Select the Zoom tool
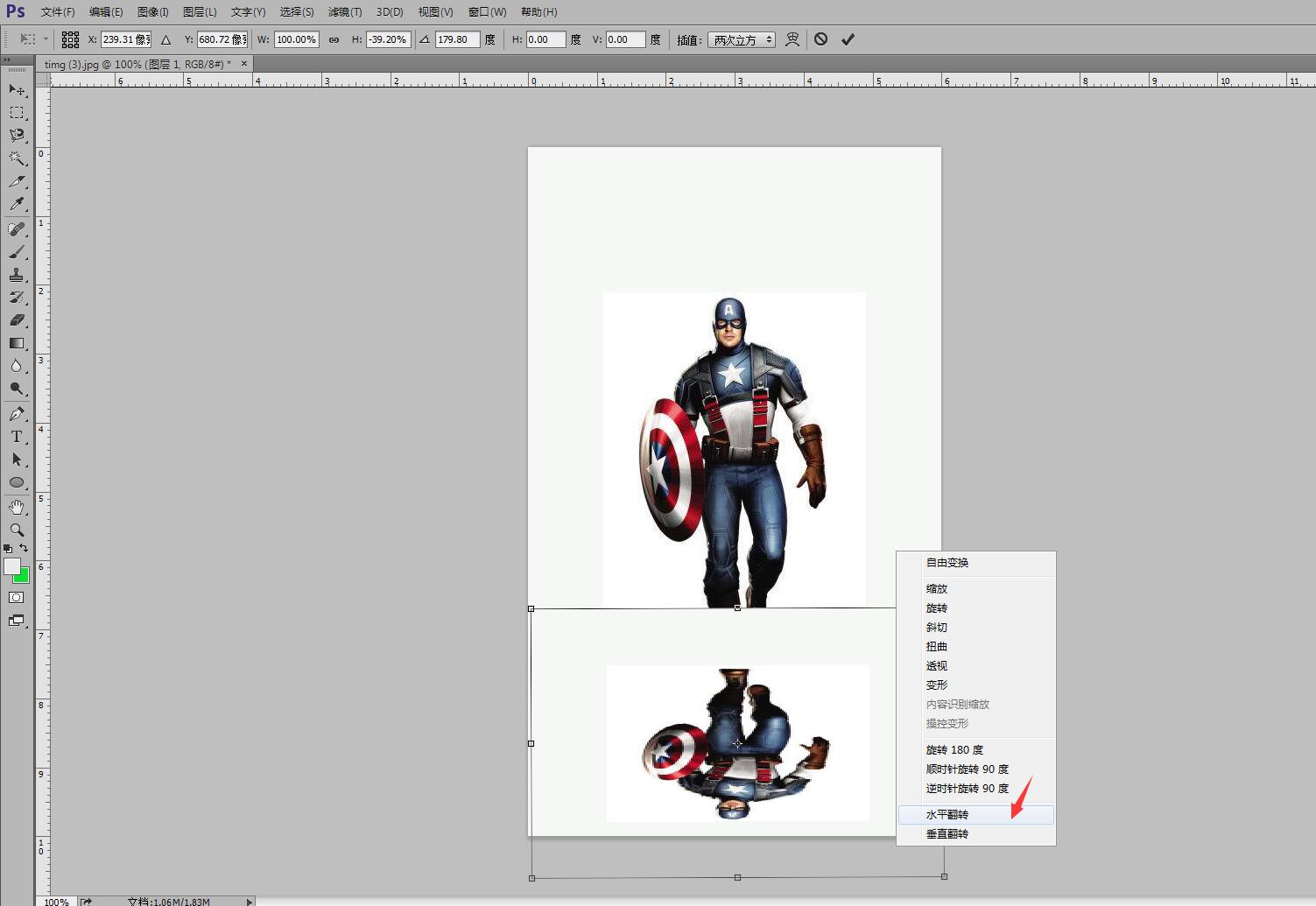The height and width of the screenshot is (906, 1316). point(17,530)
